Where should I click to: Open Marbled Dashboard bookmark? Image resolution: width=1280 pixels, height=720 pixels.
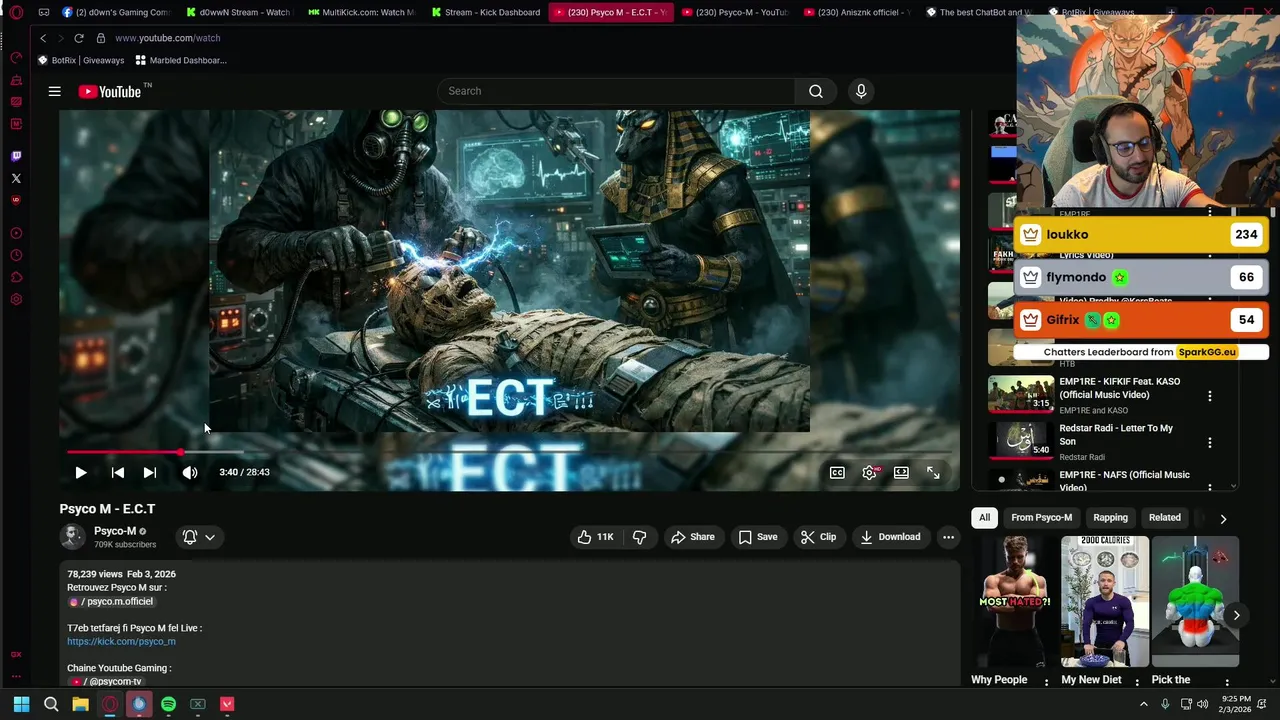[x=181, y=60]
